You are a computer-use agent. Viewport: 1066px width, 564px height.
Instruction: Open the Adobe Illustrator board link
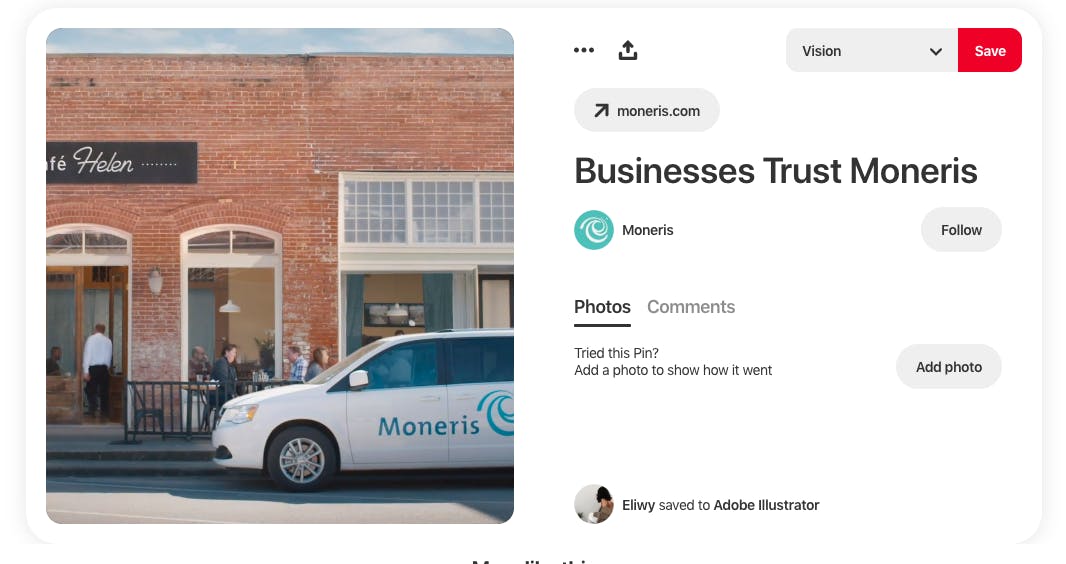pos(766,506)
